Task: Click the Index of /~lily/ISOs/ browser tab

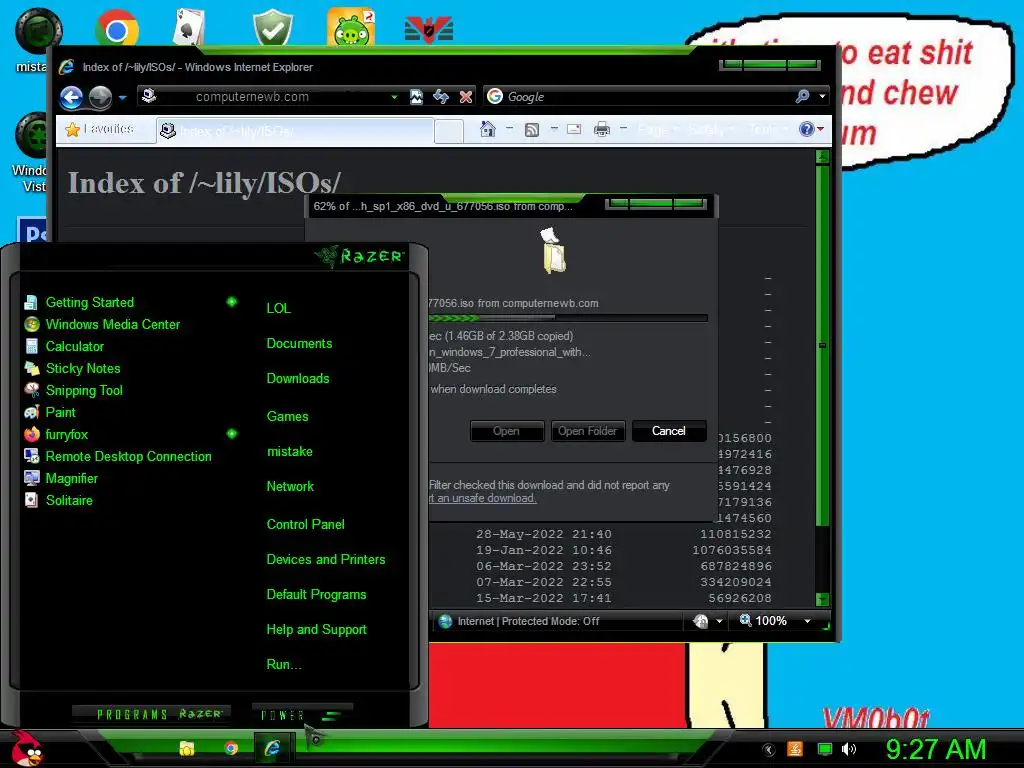Action: (295, 131)
